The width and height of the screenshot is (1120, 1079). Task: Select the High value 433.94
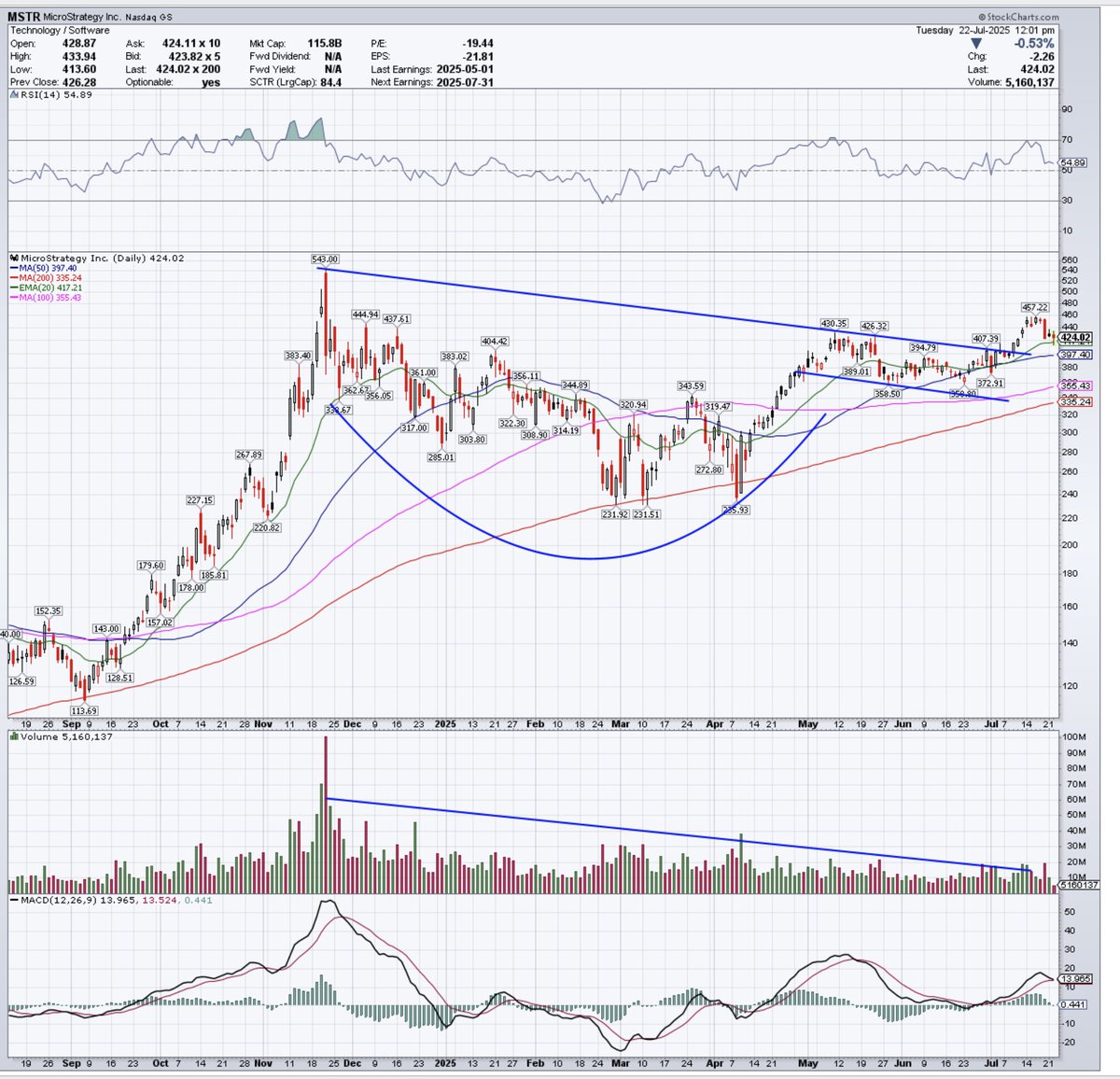[x=80, y=56]
